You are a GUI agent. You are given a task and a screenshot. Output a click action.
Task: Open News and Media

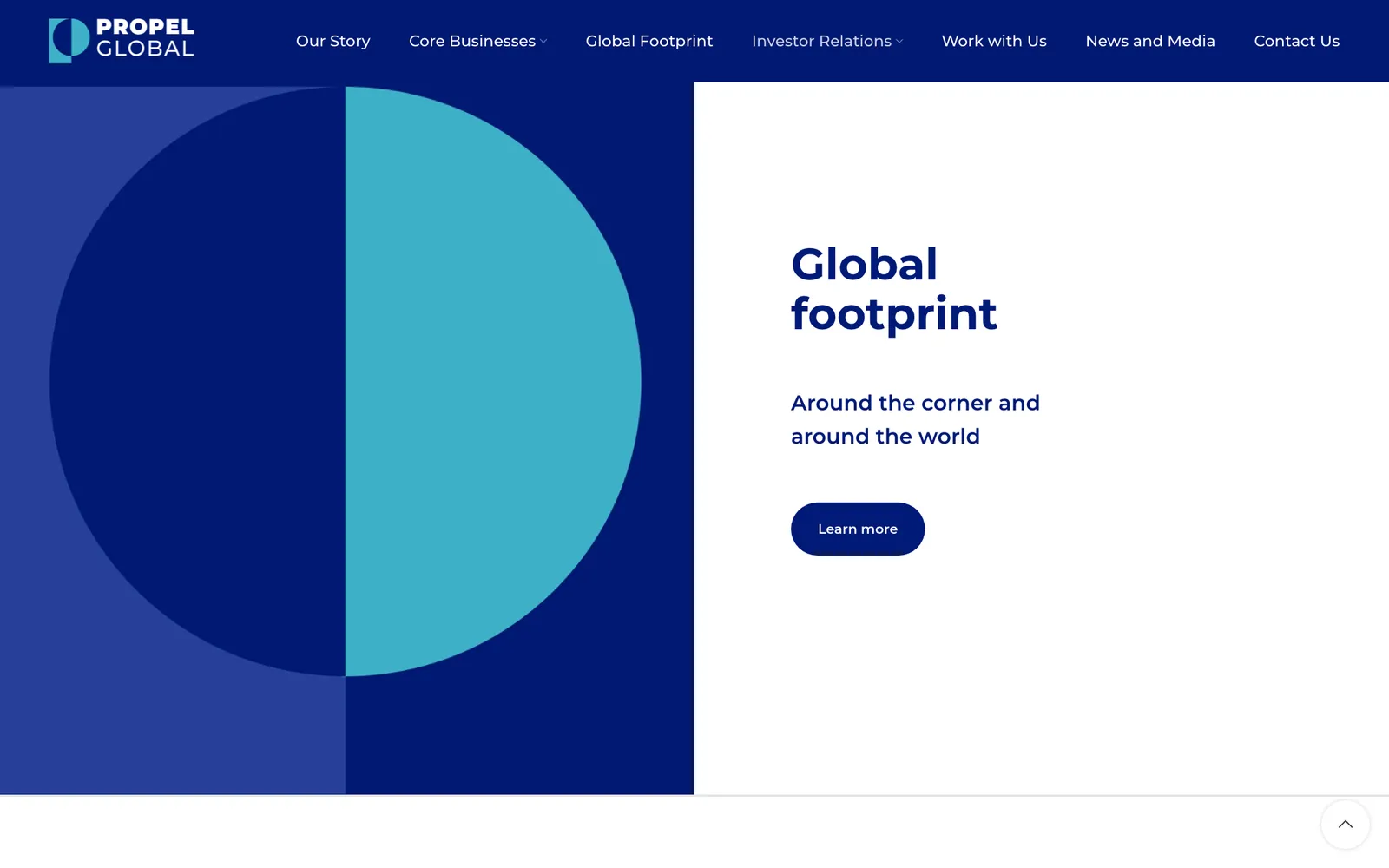pos(1150,41)
